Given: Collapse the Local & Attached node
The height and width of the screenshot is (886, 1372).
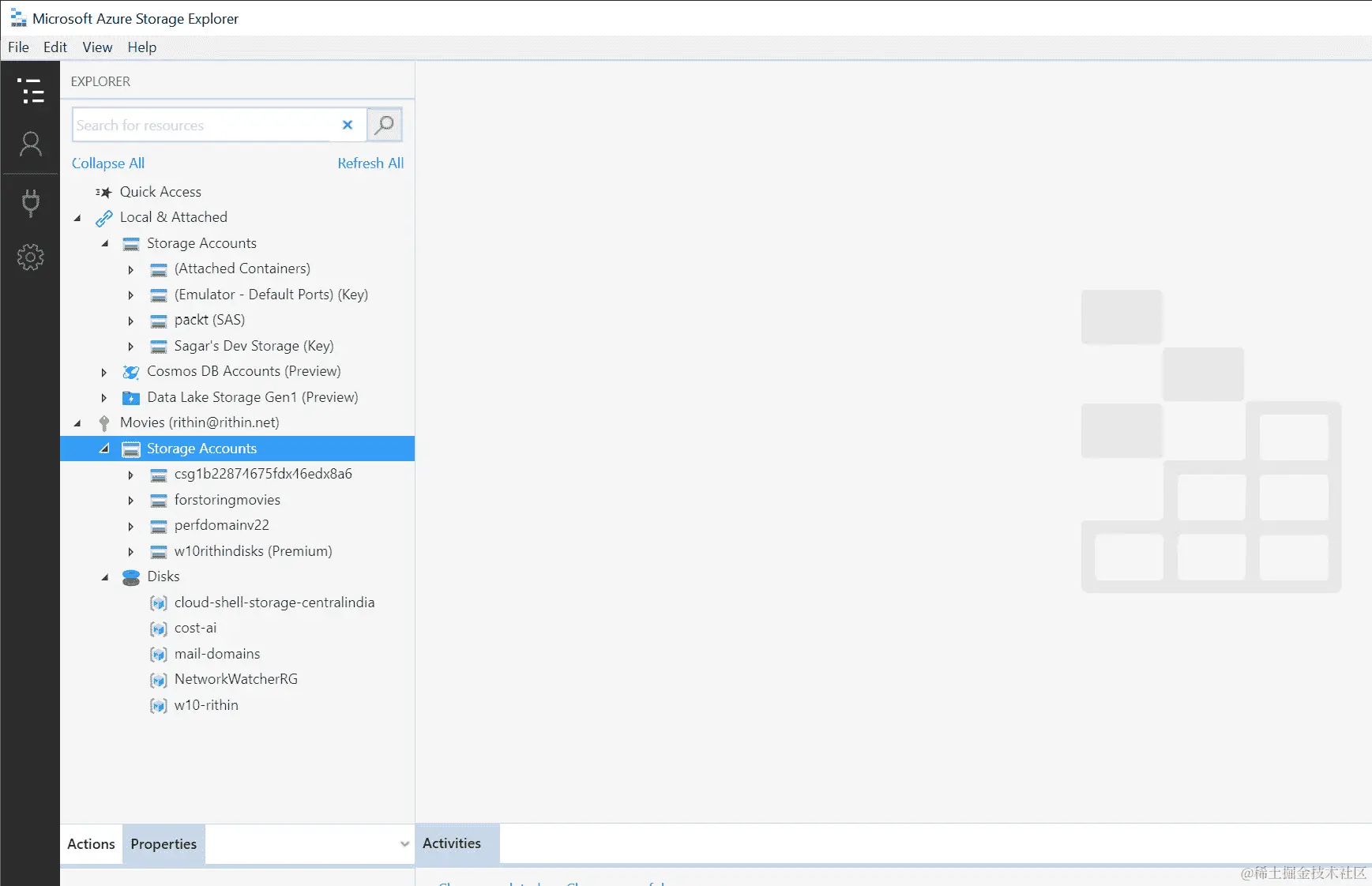Looking at the screenshot, I should pos(77,218).
